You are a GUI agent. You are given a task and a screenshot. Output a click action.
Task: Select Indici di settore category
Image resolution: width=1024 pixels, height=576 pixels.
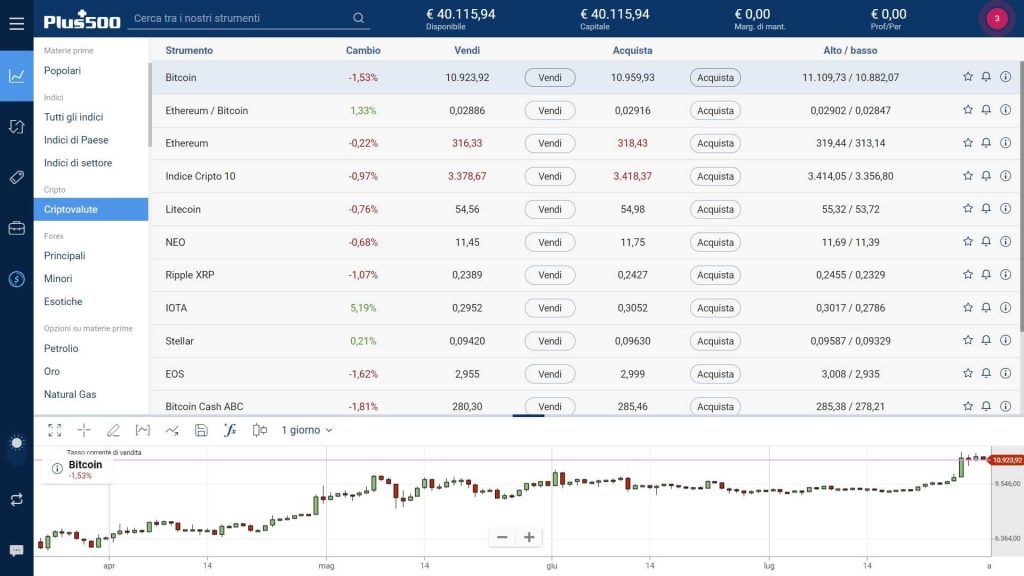[78, 163]
